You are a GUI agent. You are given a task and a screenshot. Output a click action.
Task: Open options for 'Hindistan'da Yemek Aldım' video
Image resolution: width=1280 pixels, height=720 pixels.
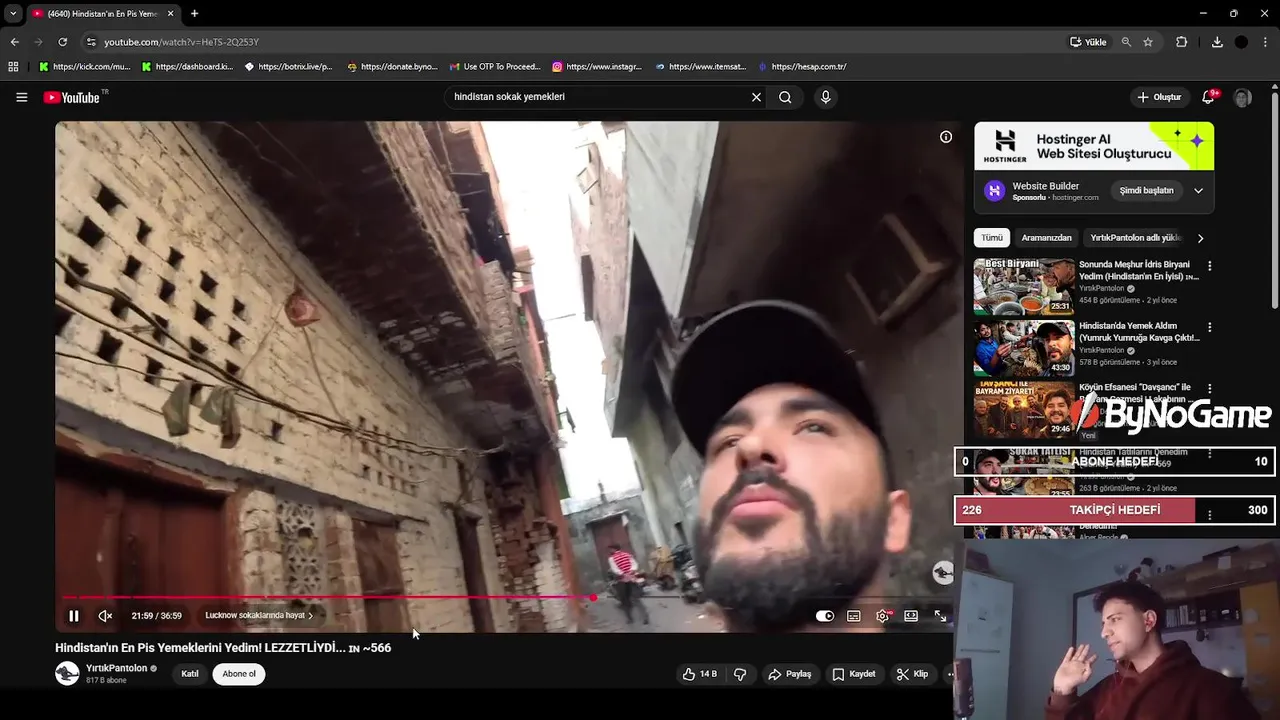coord(1209,327)
